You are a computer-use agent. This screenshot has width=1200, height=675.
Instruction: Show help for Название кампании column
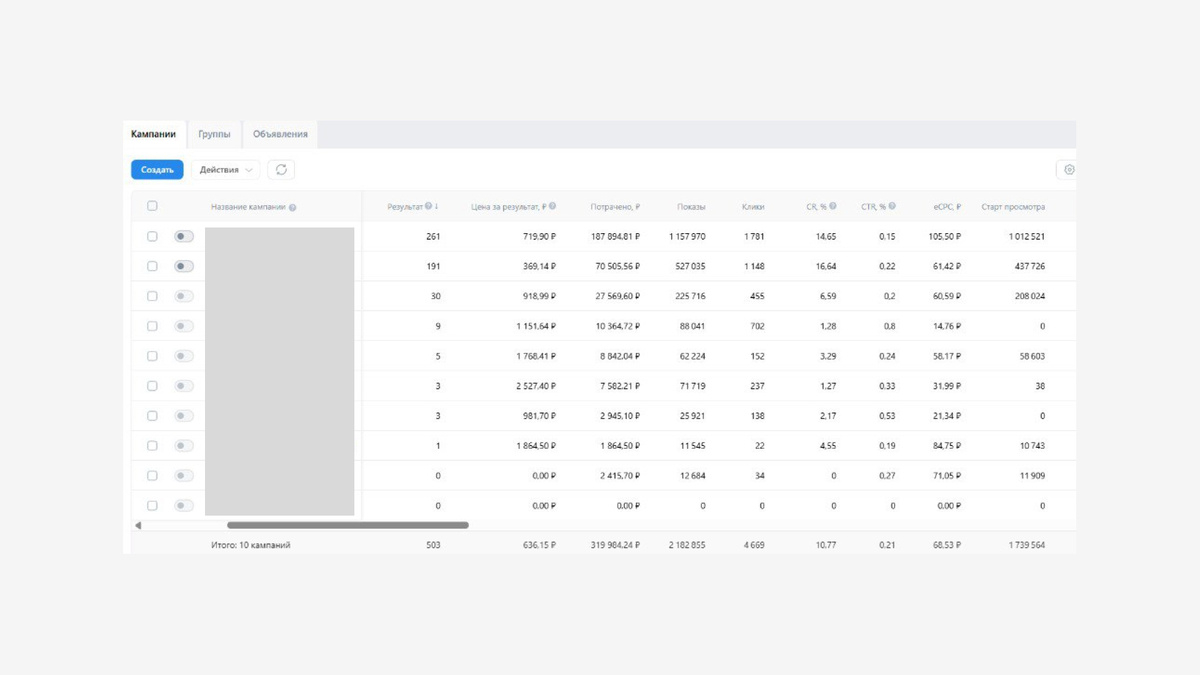point(293,207)
